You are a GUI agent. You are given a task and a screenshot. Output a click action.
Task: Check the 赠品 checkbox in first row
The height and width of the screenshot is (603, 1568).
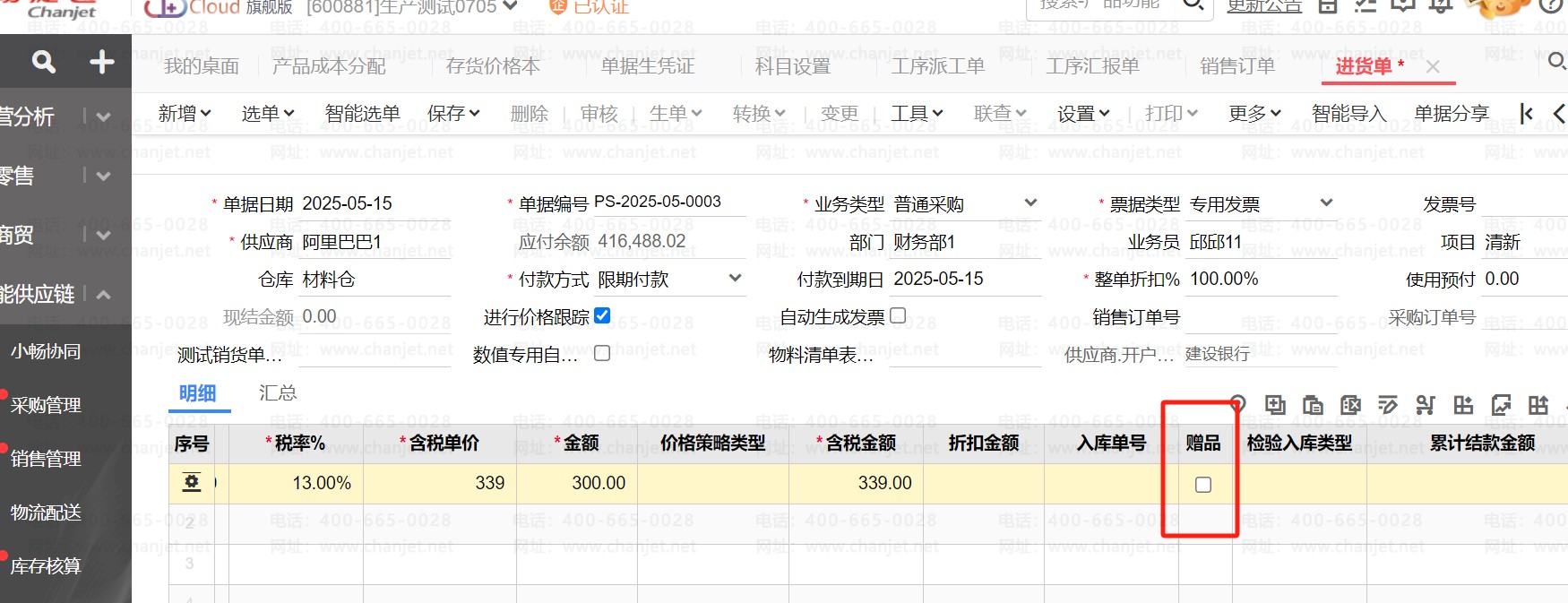(x=1203, y=485)
